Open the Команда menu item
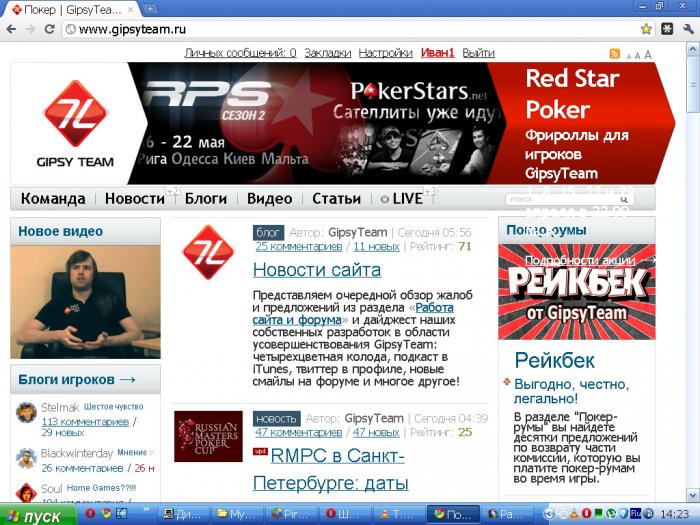 coord(53,199)
